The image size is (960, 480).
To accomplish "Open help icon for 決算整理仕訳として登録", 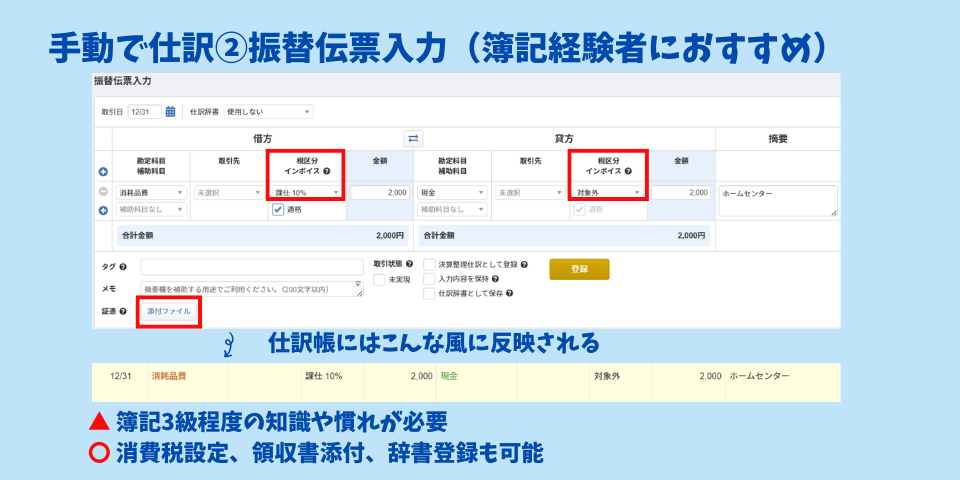I will point(524,264).
